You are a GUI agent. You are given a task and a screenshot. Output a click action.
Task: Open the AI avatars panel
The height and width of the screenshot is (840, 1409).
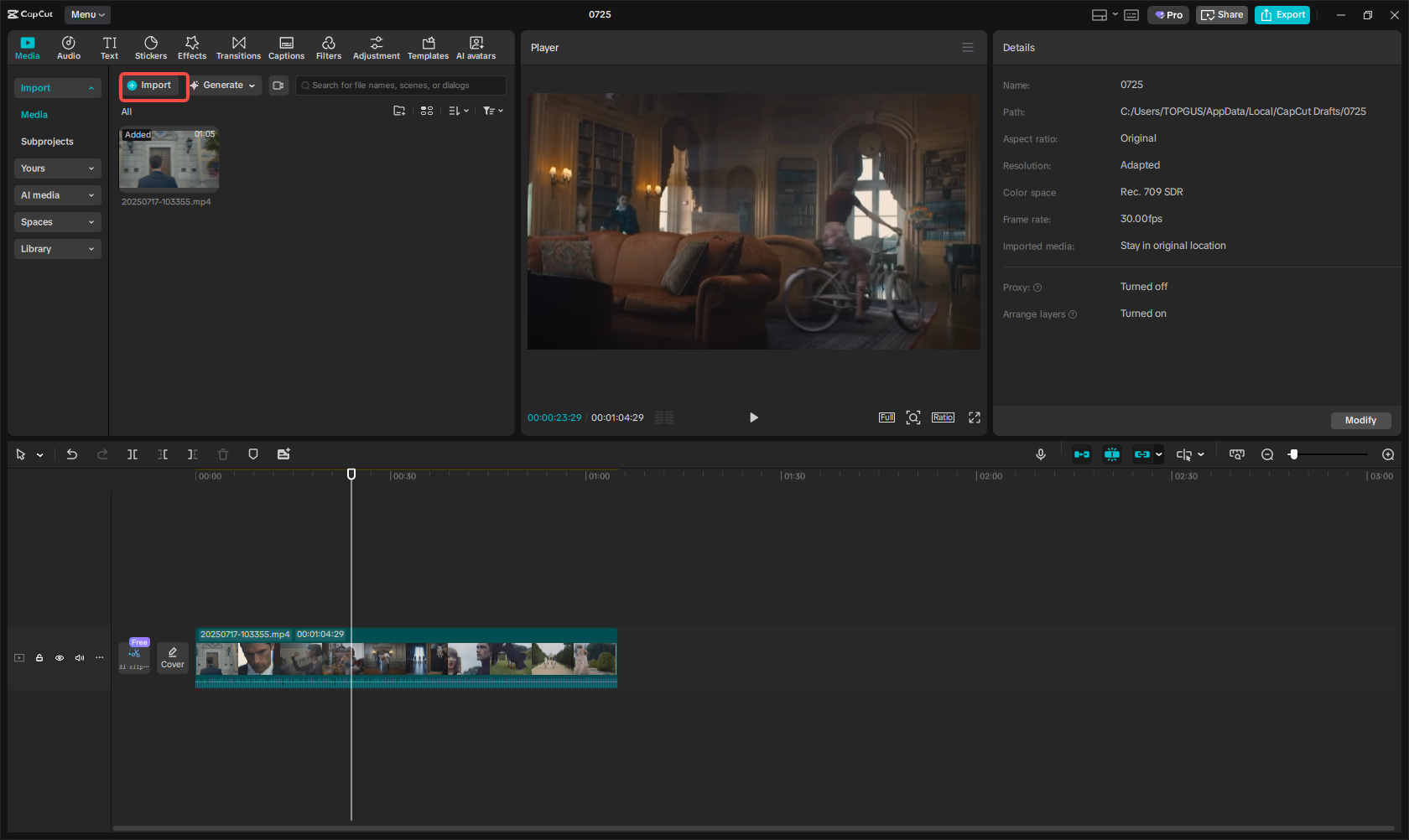point(476,47)
